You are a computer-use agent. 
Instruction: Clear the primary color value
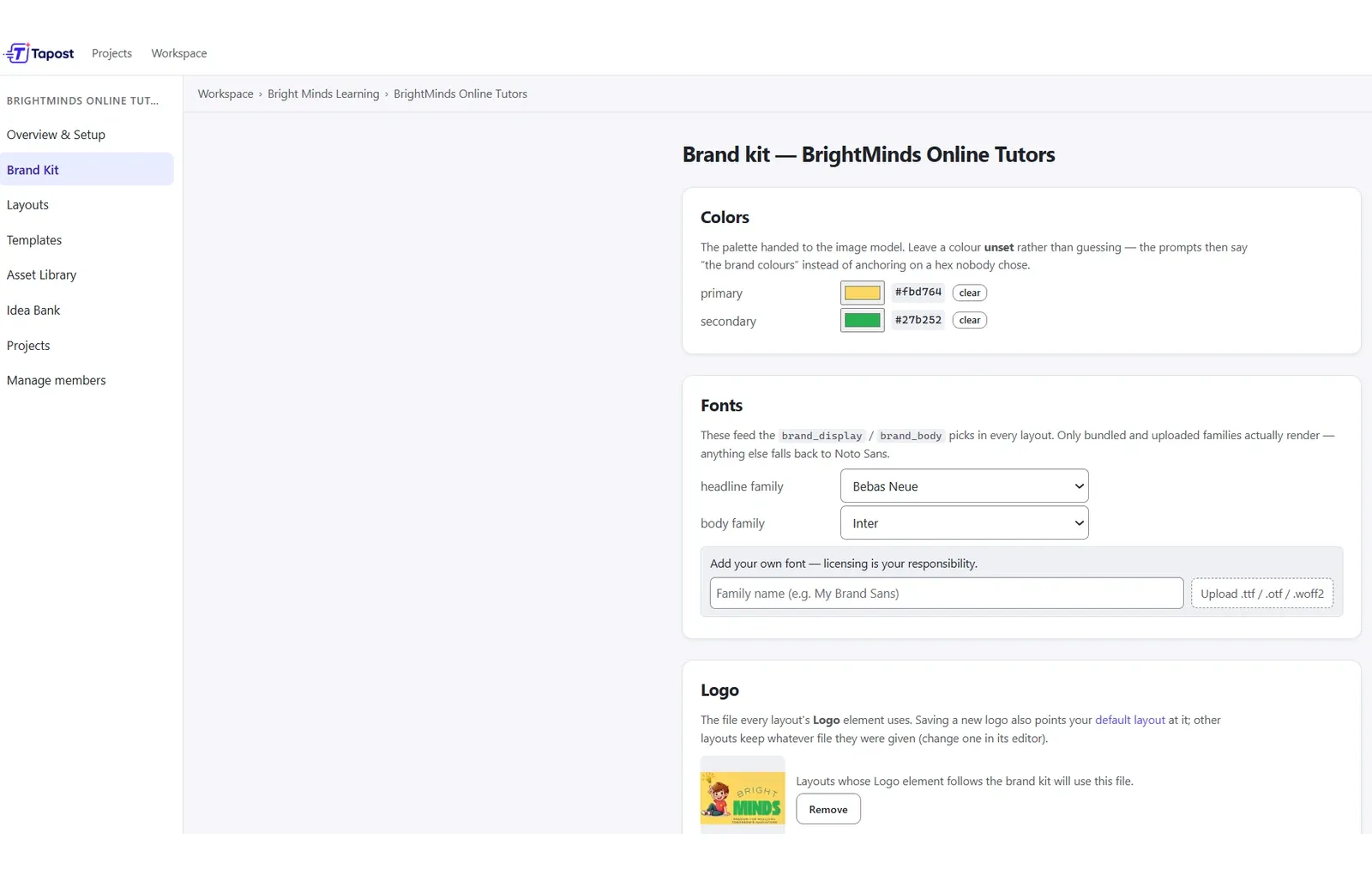[970, 293]
